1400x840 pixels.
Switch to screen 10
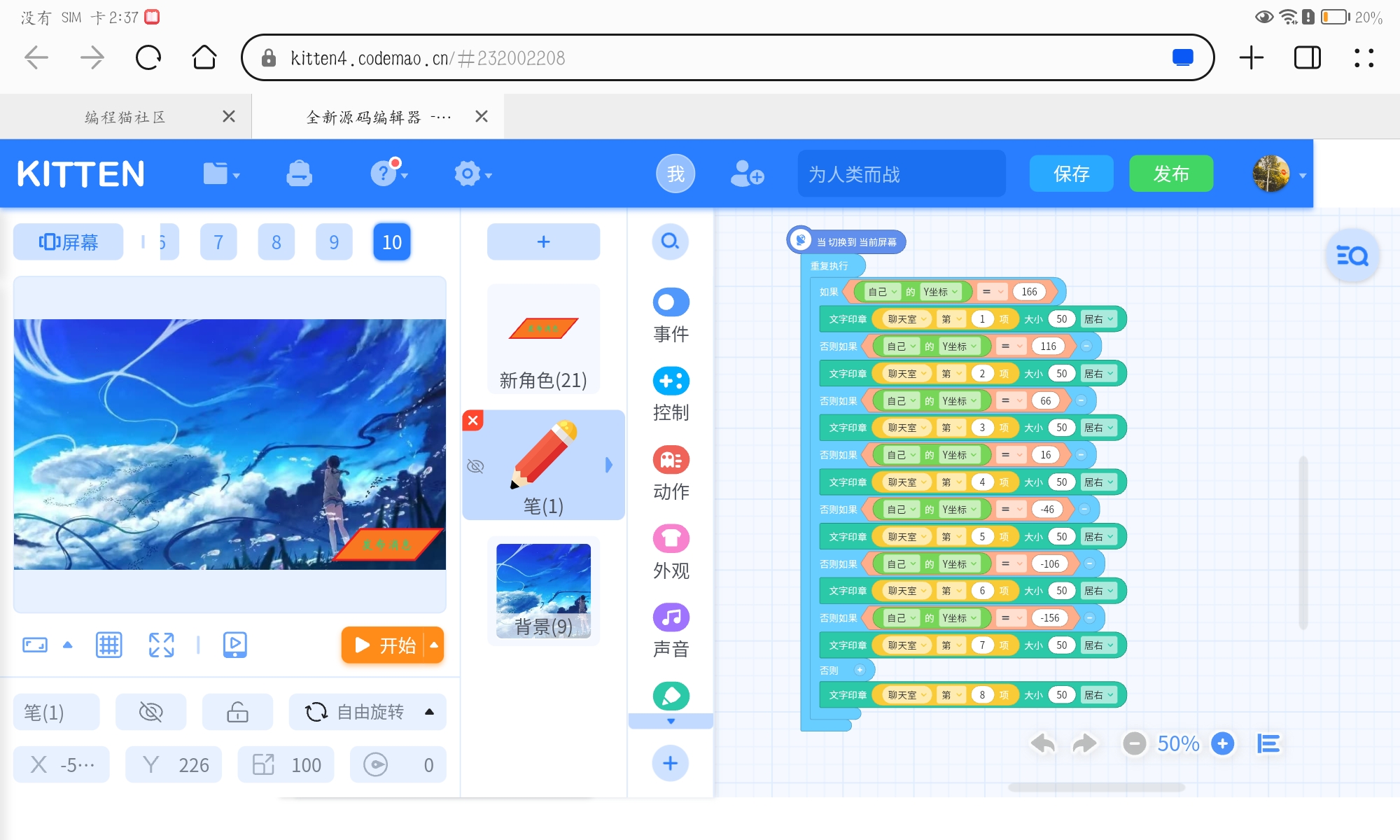[x=392, y=242]
